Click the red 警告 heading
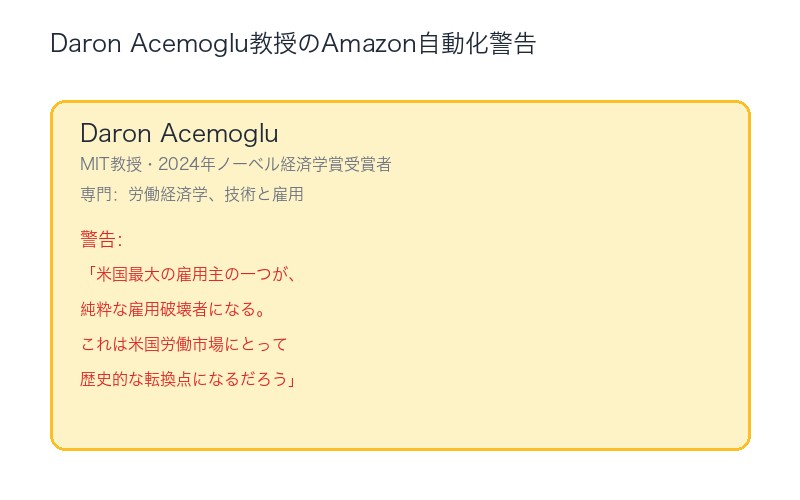The height and width of the screenshot is (500, 800). pos(100,239)
